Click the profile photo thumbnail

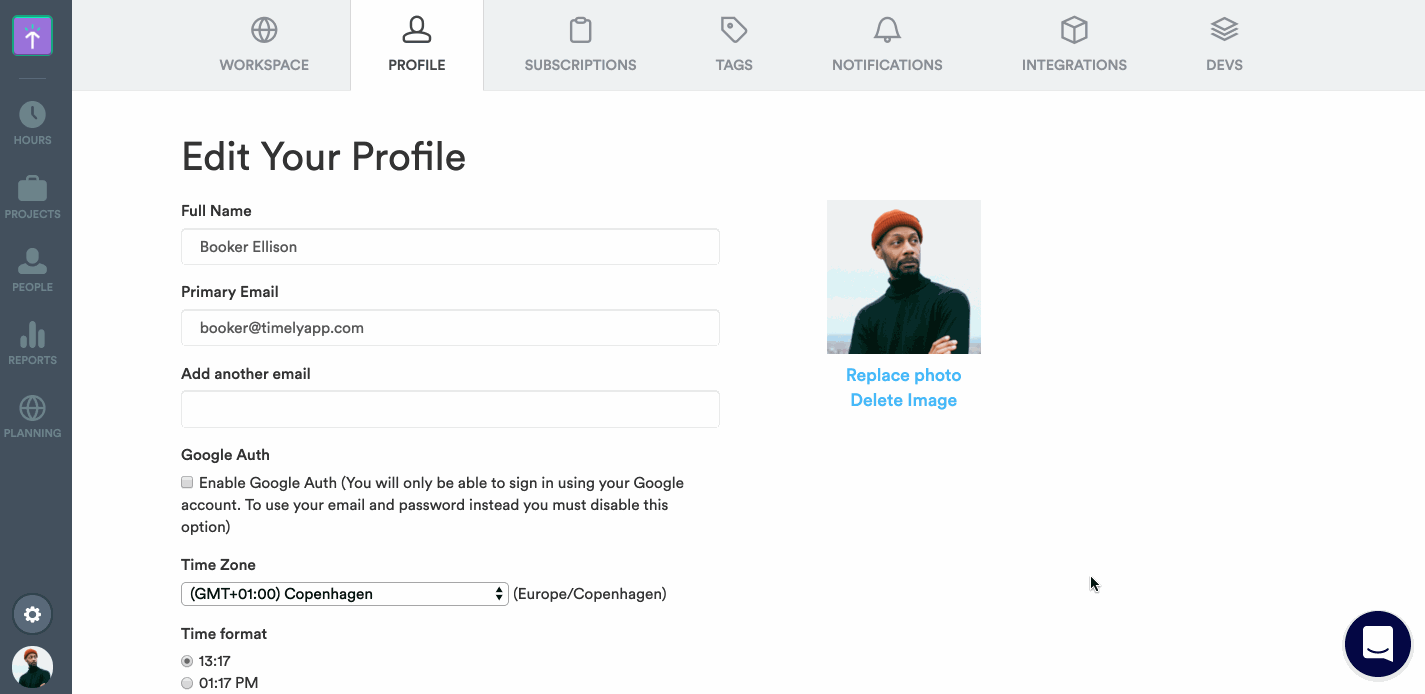[x=904, y=277]
